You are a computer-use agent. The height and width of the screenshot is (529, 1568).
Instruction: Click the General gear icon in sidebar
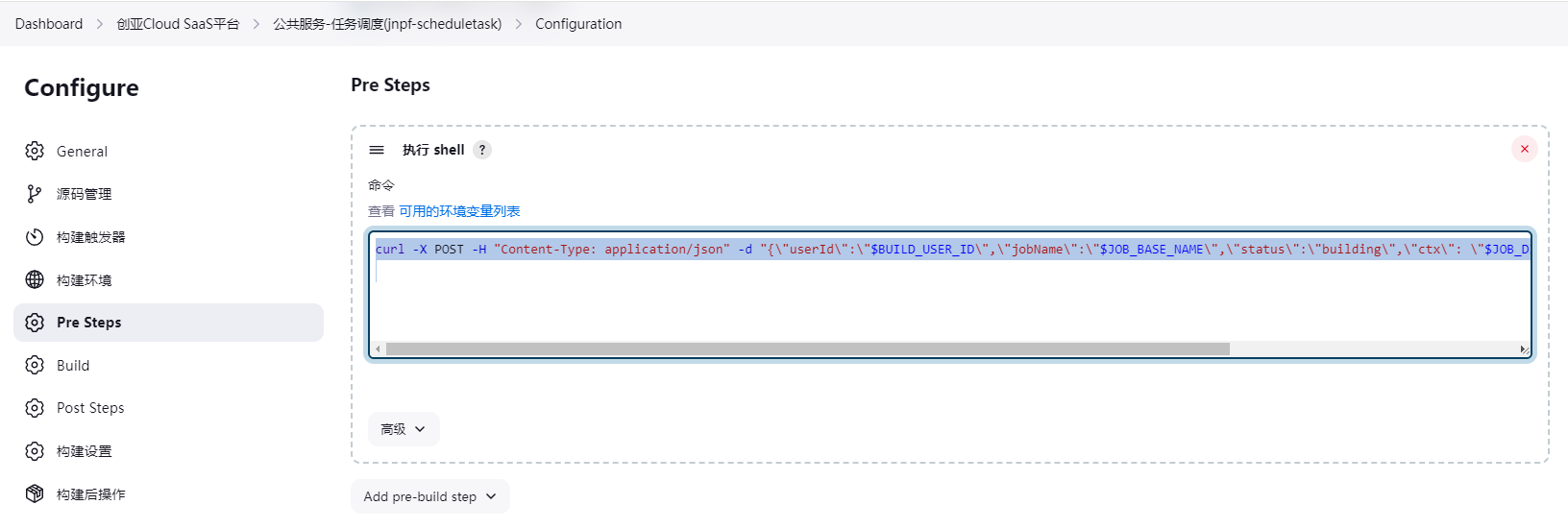(x=35, y=151)
